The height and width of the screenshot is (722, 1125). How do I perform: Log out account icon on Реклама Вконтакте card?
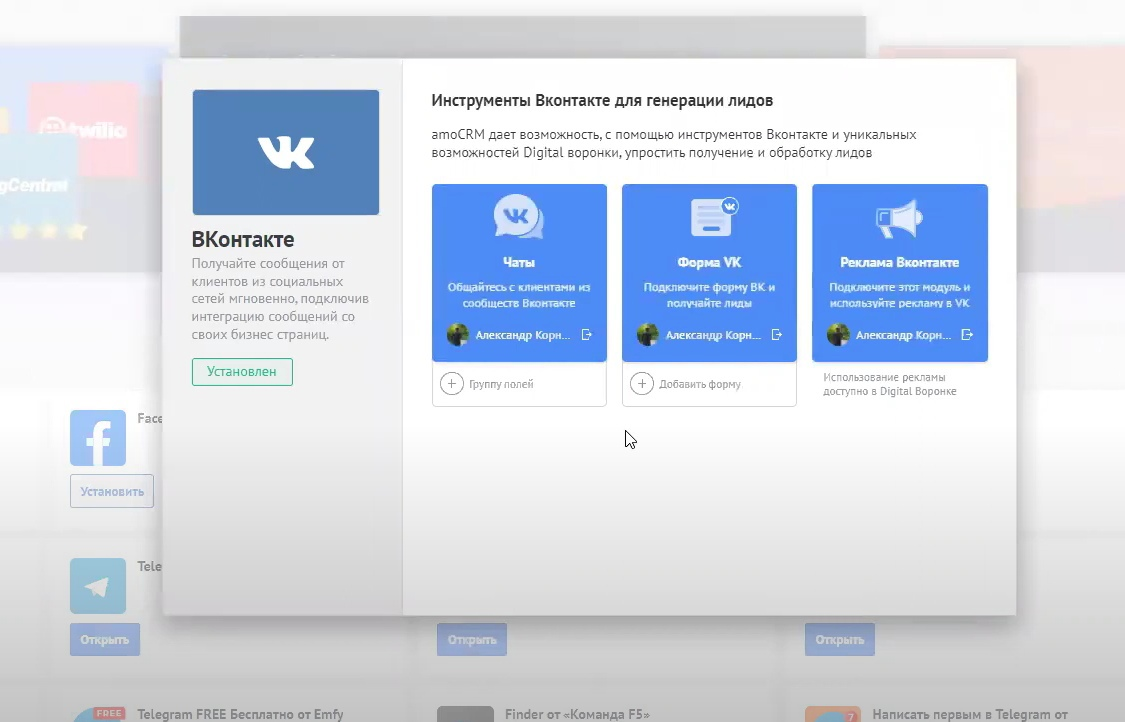coord(967,334)
